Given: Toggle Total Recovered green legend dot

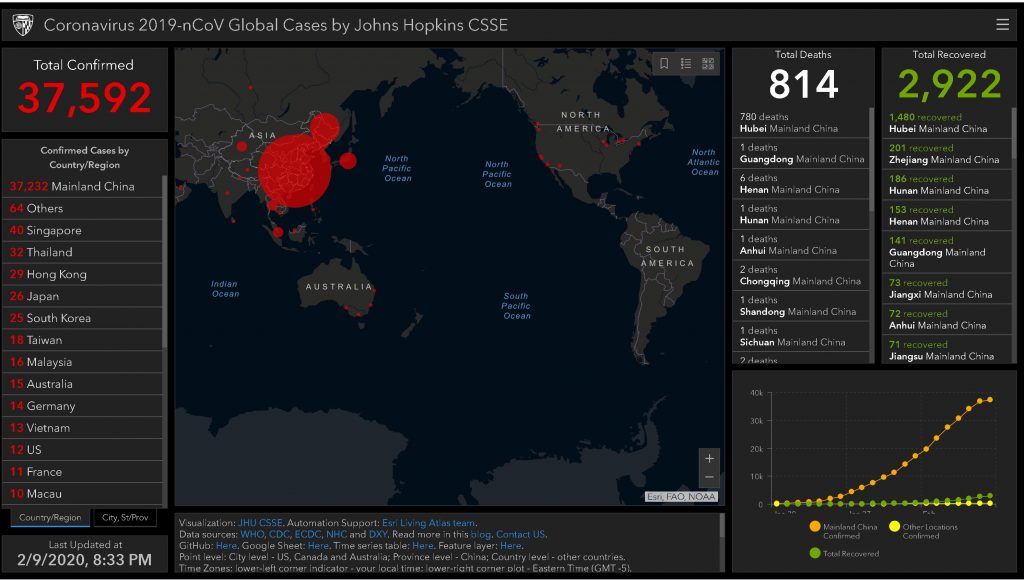Looking at the screenshot, I should coord(814,553).
